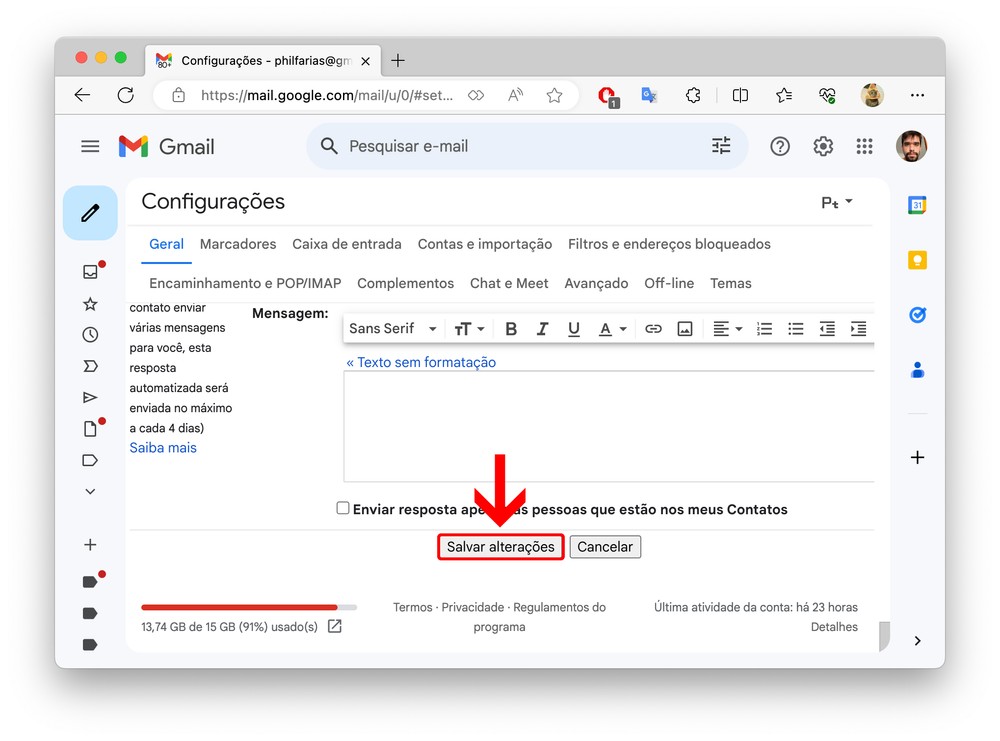Viewport: 1000px width, 741px height.
Task: Apply italic formatting to message text
Action: [542, 329]
